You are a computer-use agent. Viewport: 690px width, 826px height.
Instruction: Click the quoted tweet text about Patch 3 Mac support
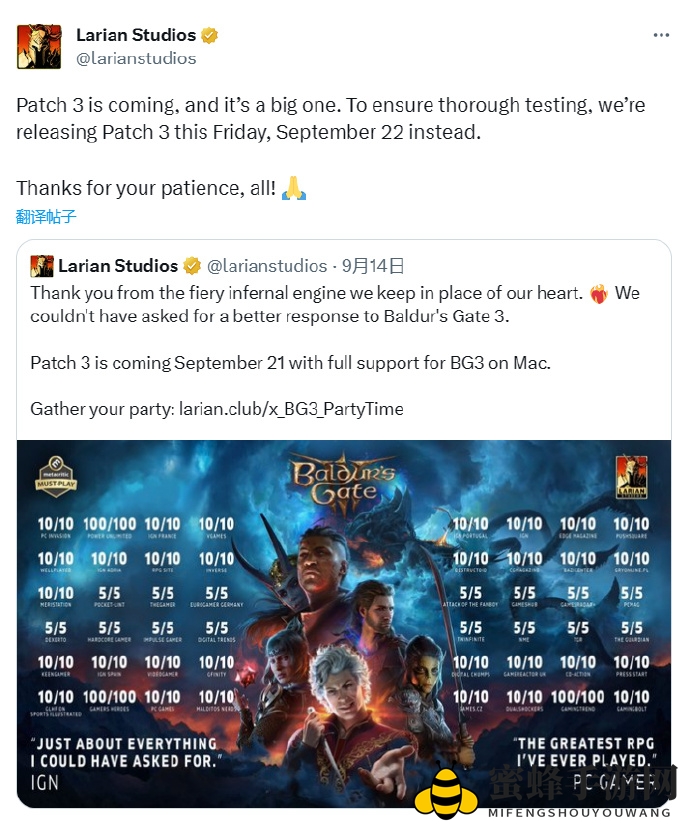(290, 363)
